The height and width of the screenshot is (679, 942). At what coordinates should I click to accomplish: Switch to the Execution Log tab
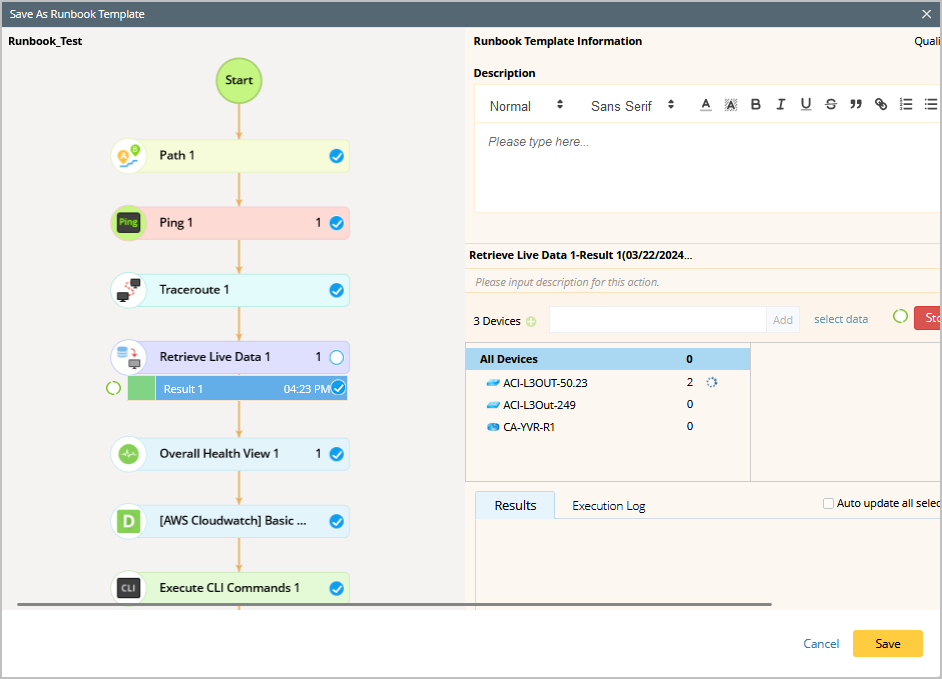[608, 506]
